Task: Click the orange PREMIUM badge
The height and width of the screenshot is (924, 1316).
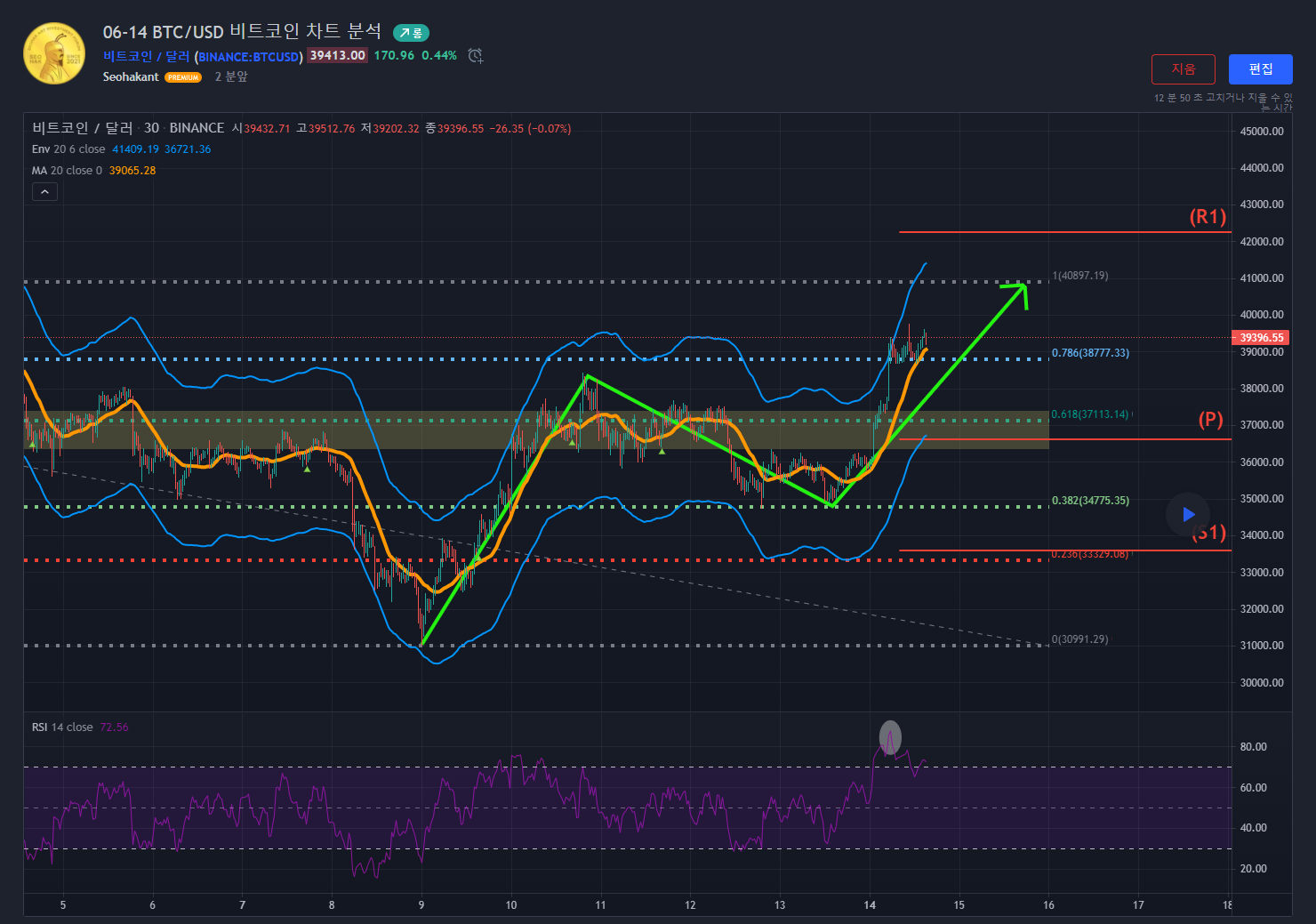Action: (x=183, y=77)
